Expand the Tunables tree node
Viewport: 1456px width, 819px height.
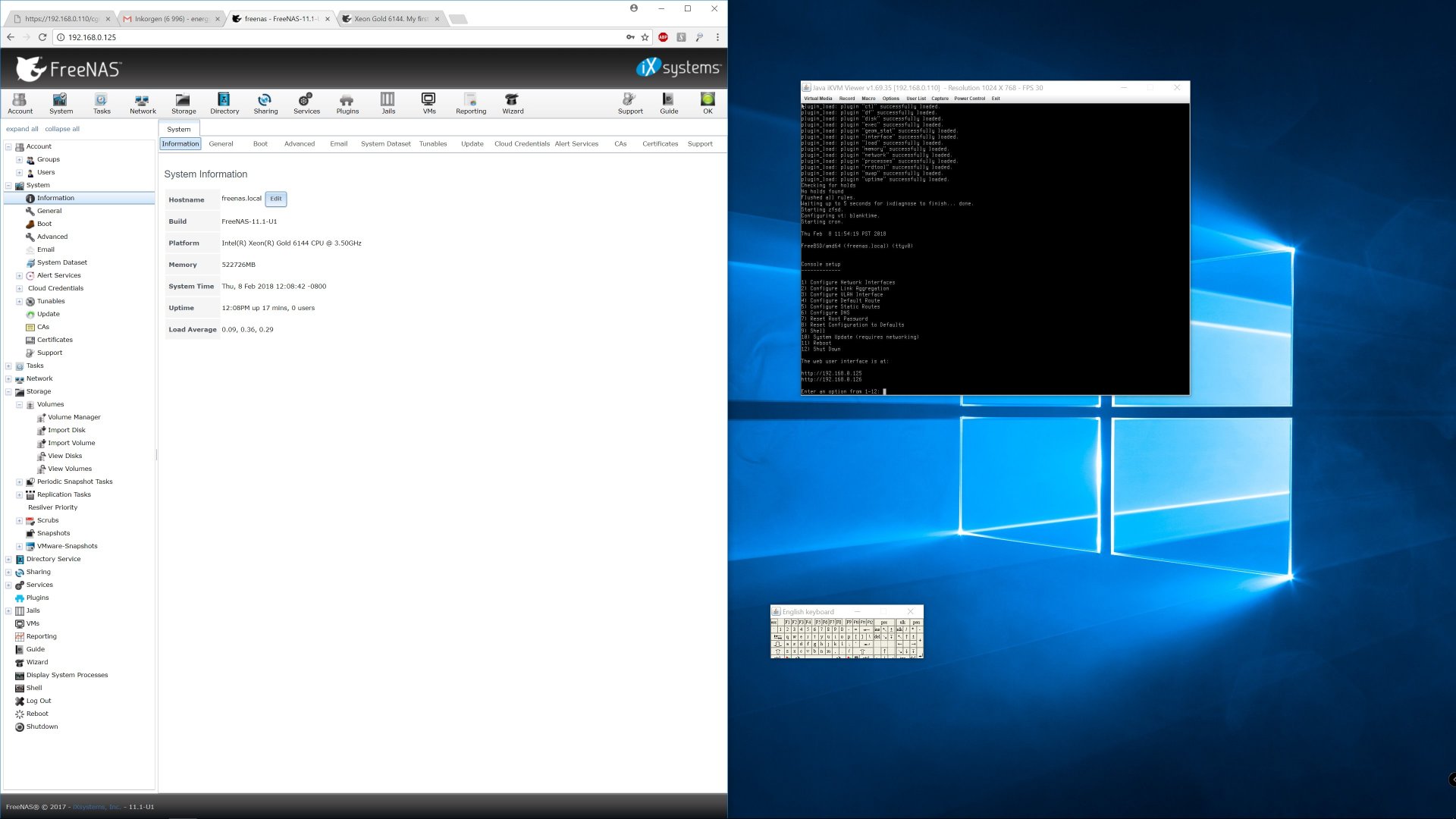pos(19,302)
